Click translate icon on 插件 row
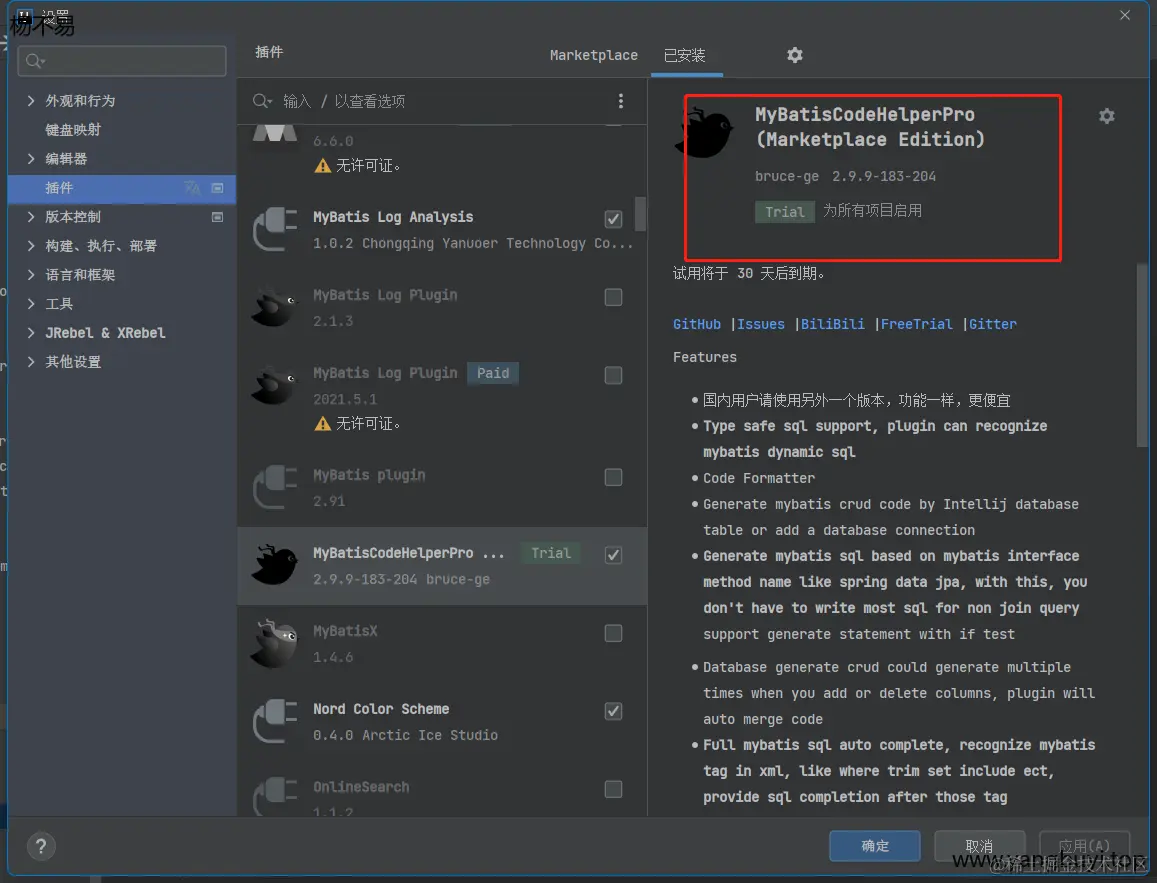Screen dimensions: 1157x883 point(193,187)
